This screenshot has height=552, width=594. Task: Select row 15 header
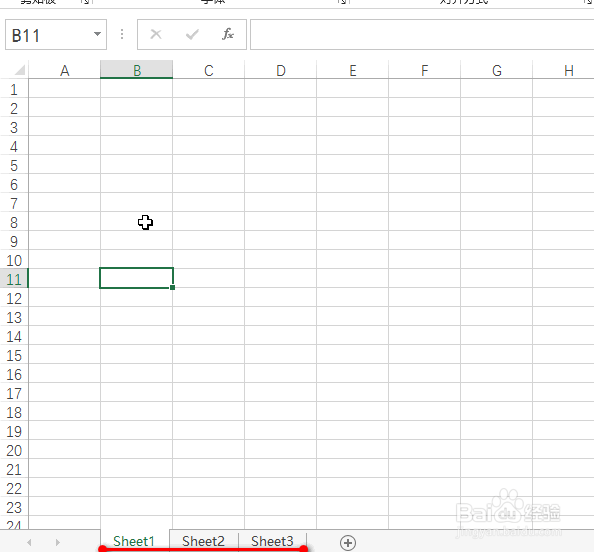tap(14, 355)
